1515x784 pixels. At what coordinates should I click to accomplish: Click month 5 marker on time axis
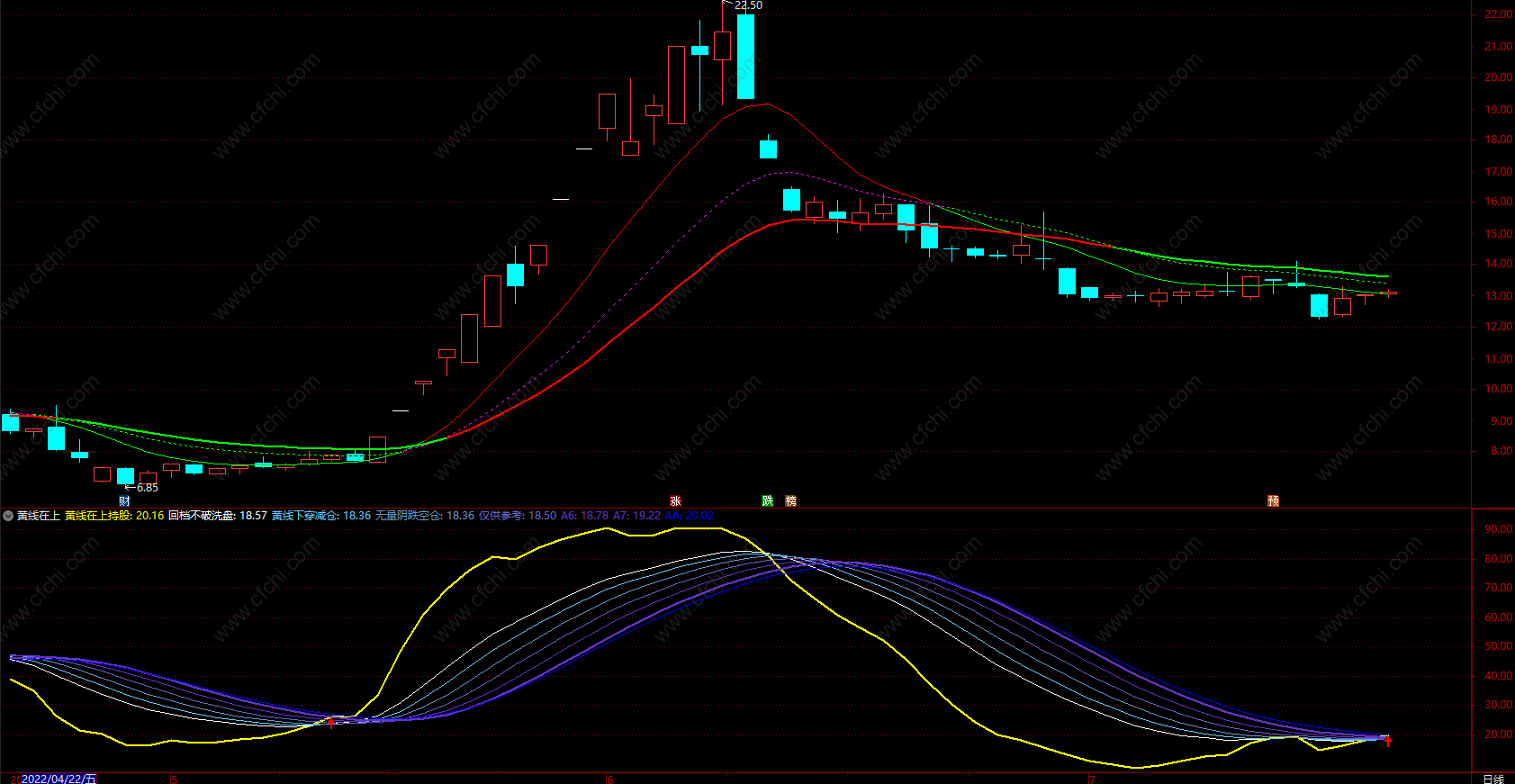(x=175, y=779)
